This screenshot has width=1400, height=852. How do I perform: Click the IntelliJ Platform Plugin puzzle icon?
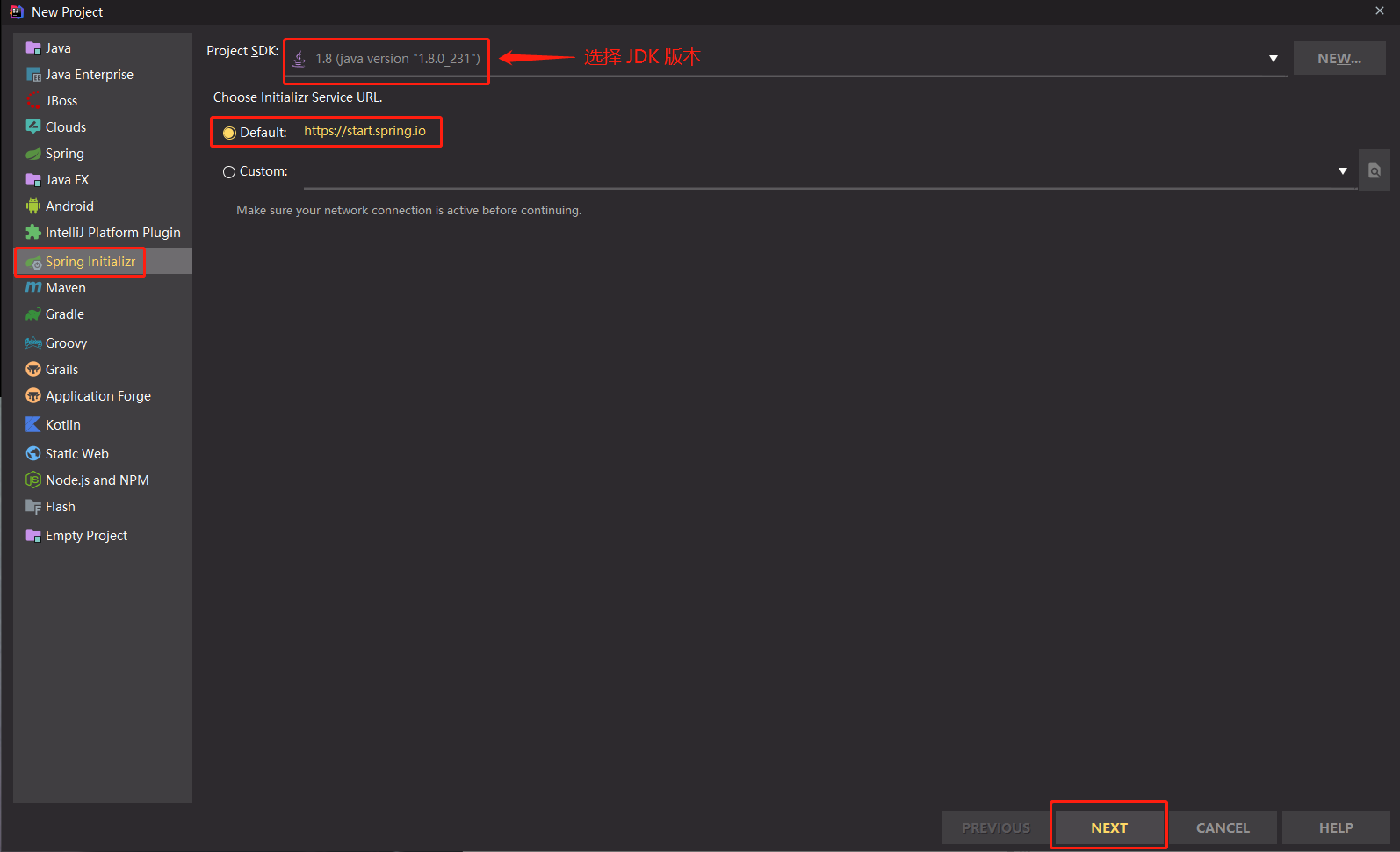pos(33,232)
